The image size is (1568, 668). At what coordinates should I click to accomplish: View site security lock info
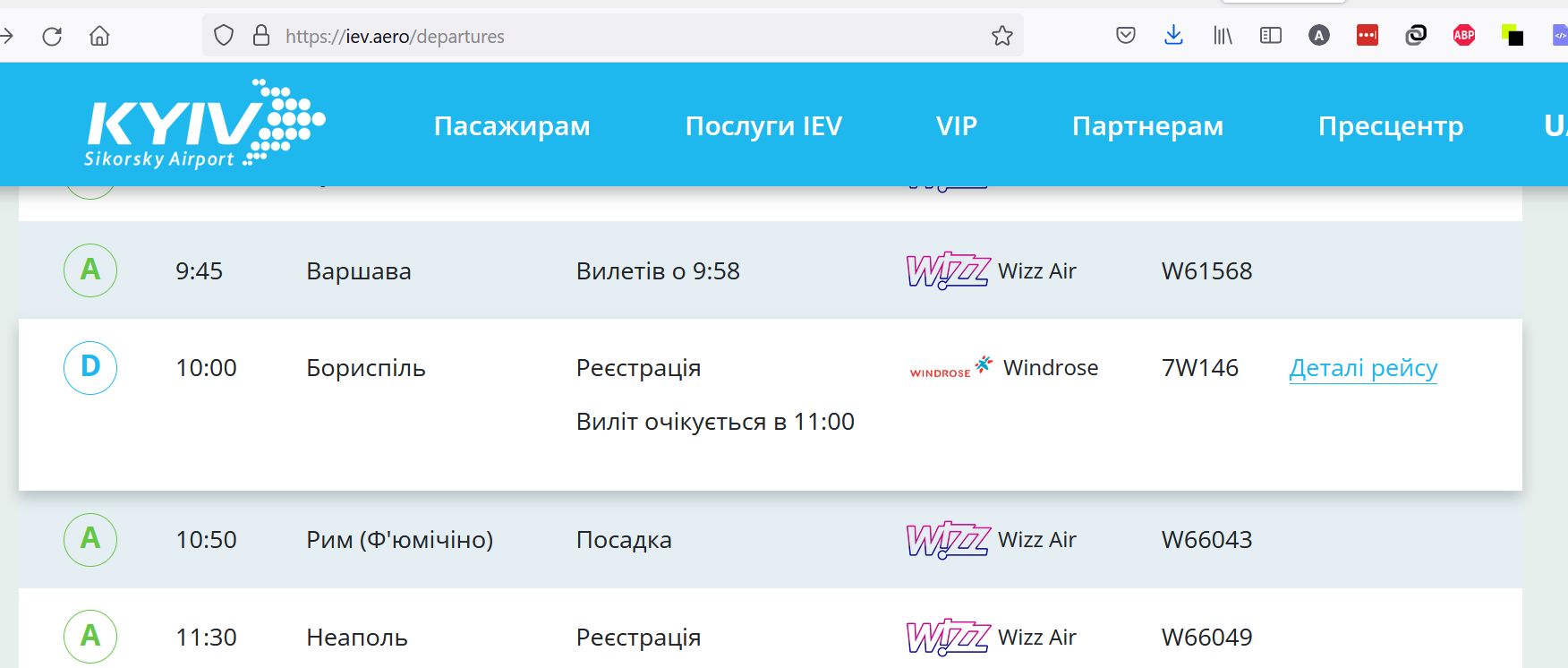tap(261, 36)
